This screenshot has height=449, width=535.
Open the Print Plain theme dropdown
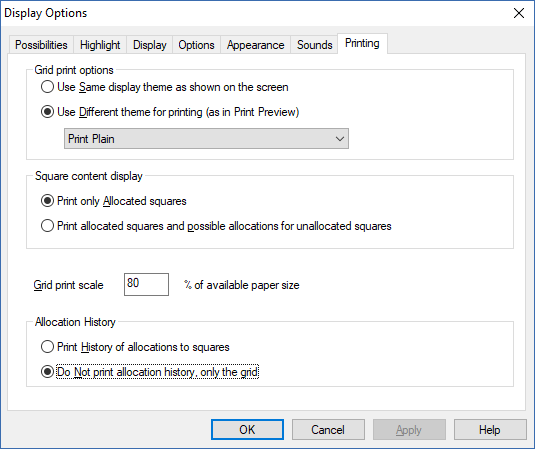coord(206,139)
